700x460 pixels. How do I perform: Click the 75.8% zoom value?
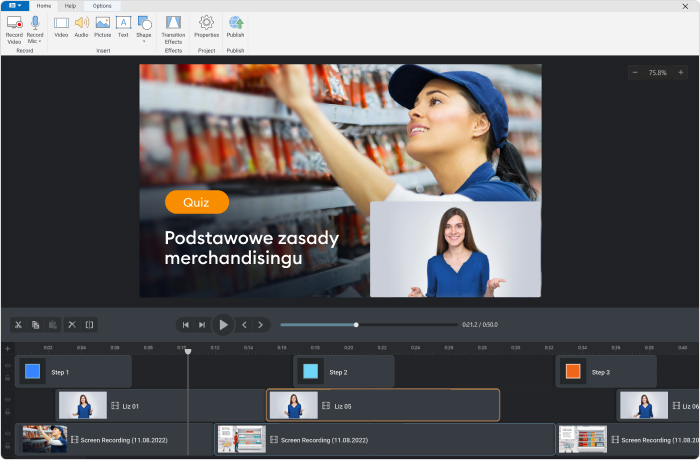point(658,72)
